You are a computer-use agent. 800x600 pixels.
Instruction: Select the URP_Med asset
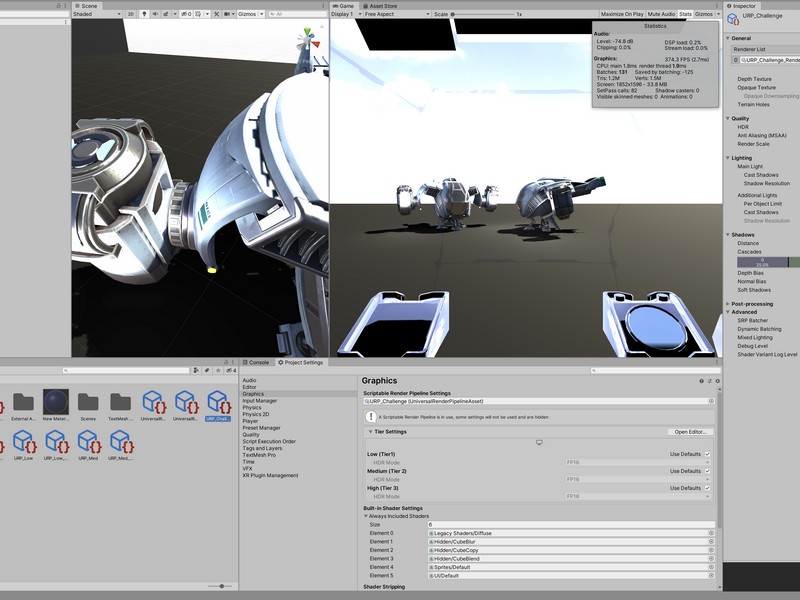[88, 445]
